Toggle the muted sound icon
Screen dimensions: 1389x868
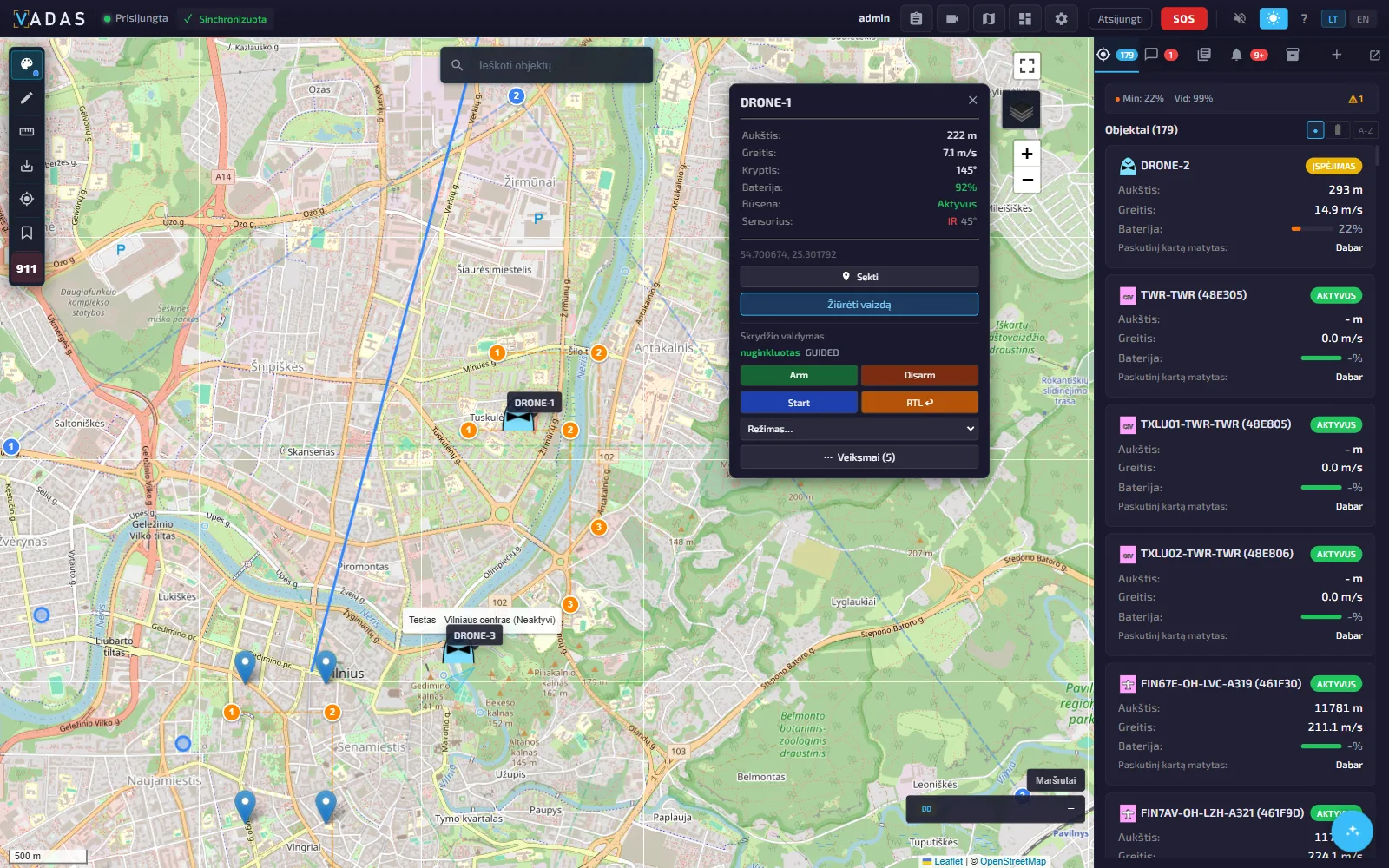[1240, 19]
